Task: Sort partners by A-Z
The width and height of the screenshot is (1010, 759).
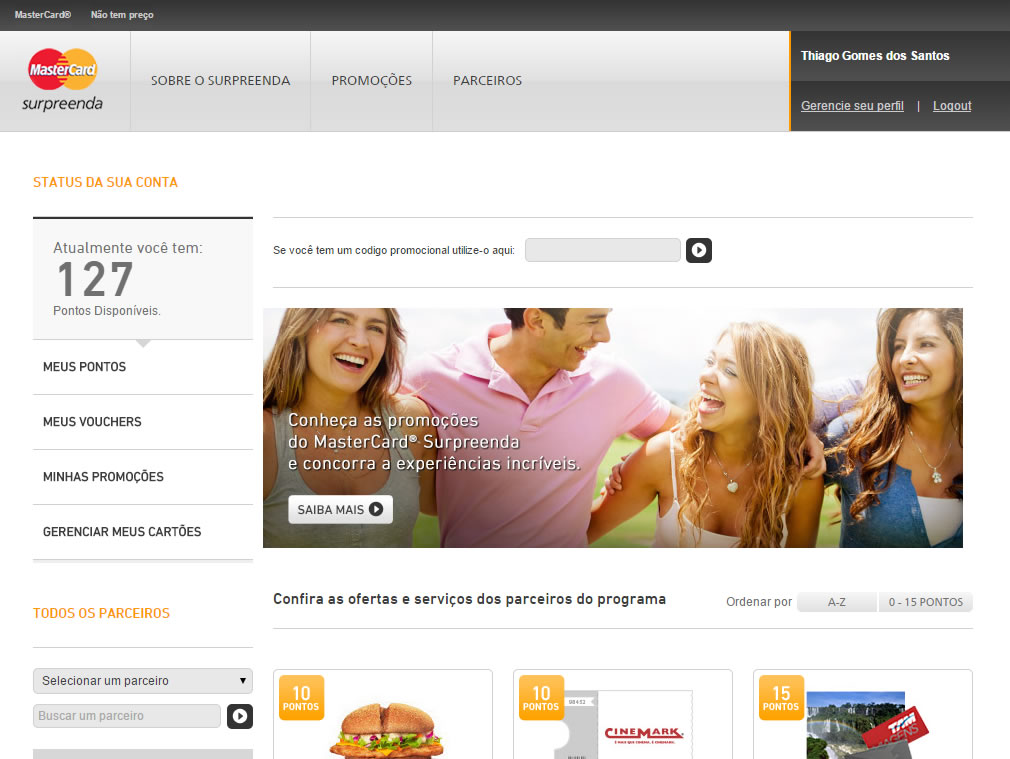Action: 837,602
